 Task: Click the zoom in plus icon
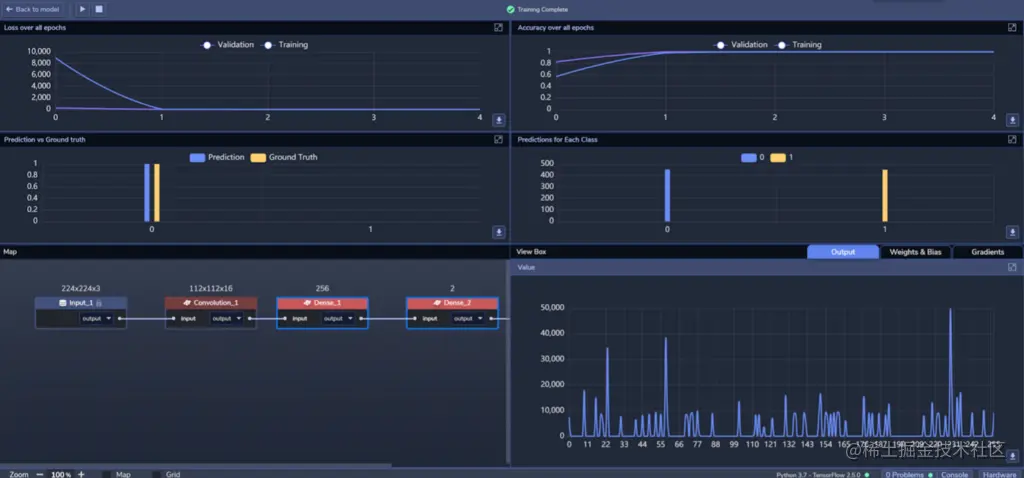(x=81, y=474)
